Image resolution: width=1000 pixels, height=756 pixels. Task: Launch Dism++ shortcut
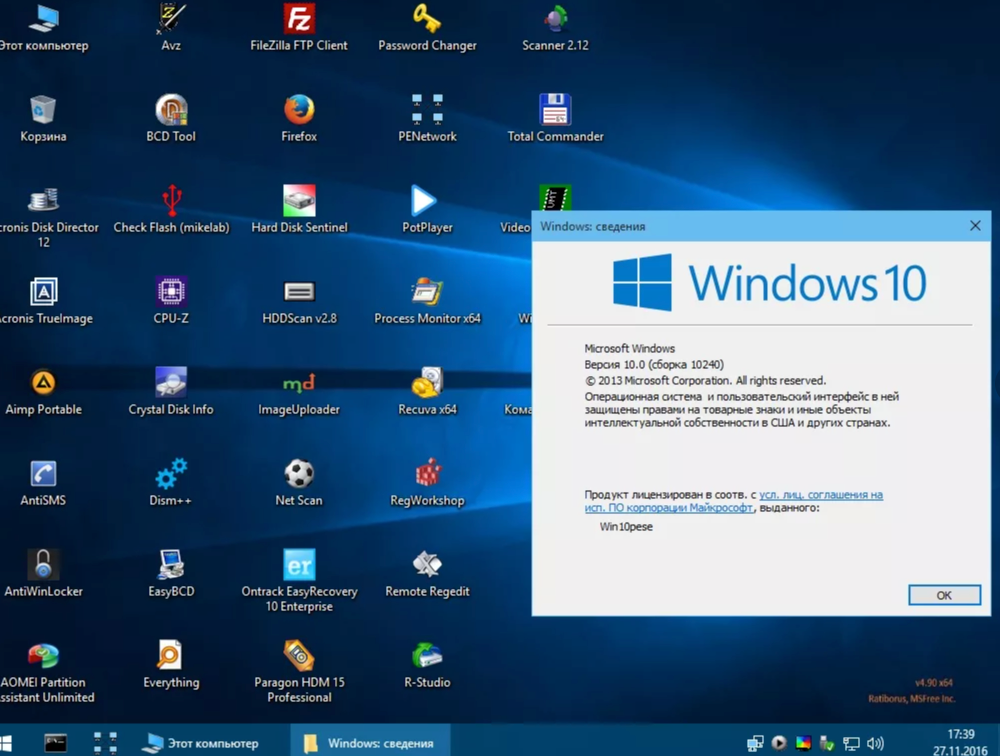coord(171,483)
